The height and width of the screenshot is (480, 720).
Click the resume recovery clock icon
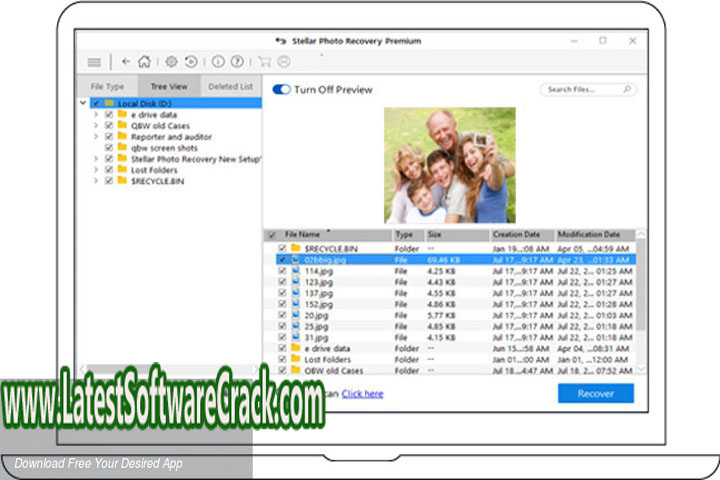click(191, 62)
